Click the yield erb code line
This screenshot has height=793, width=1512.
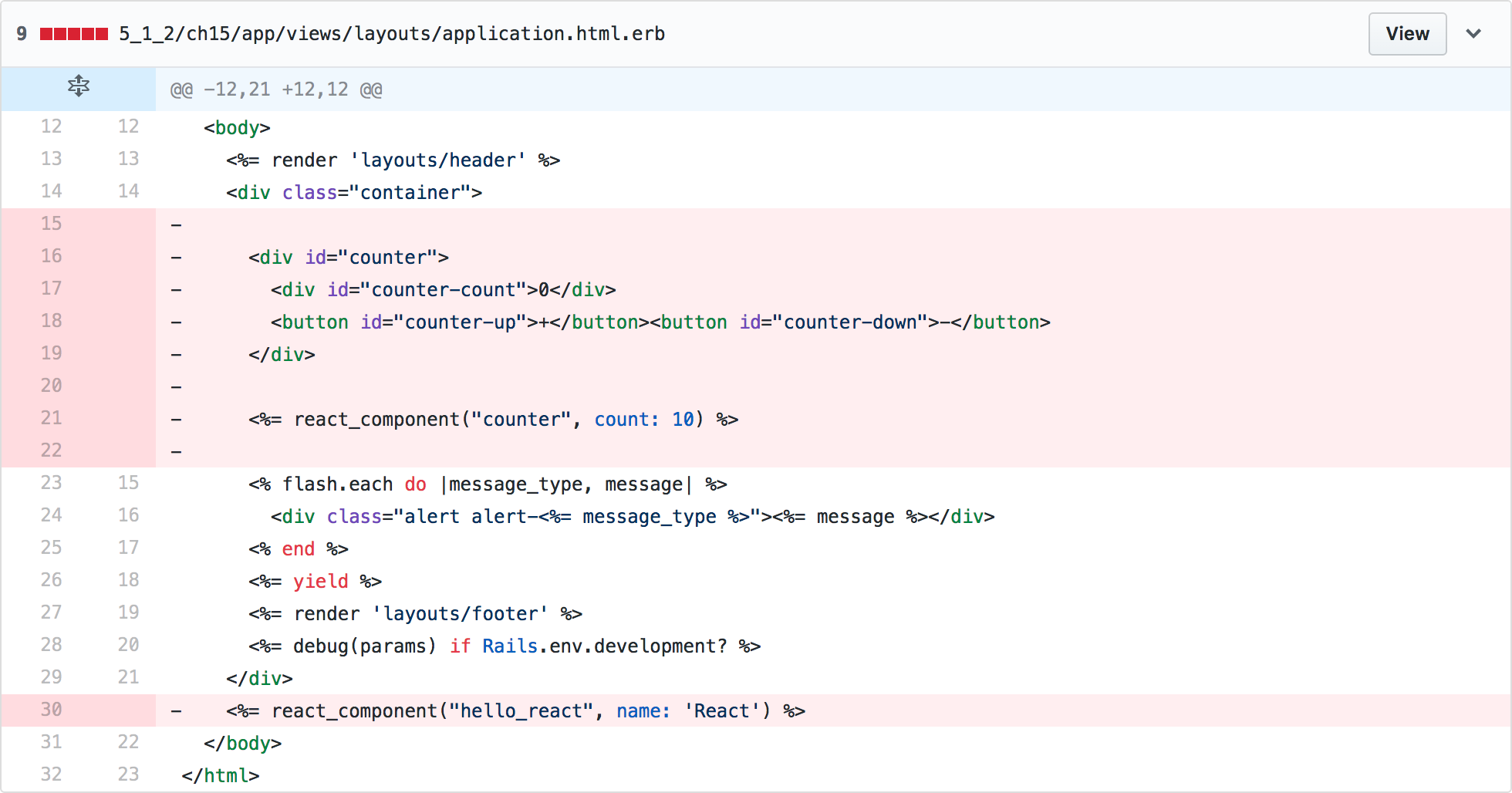(x=316, y=582)
